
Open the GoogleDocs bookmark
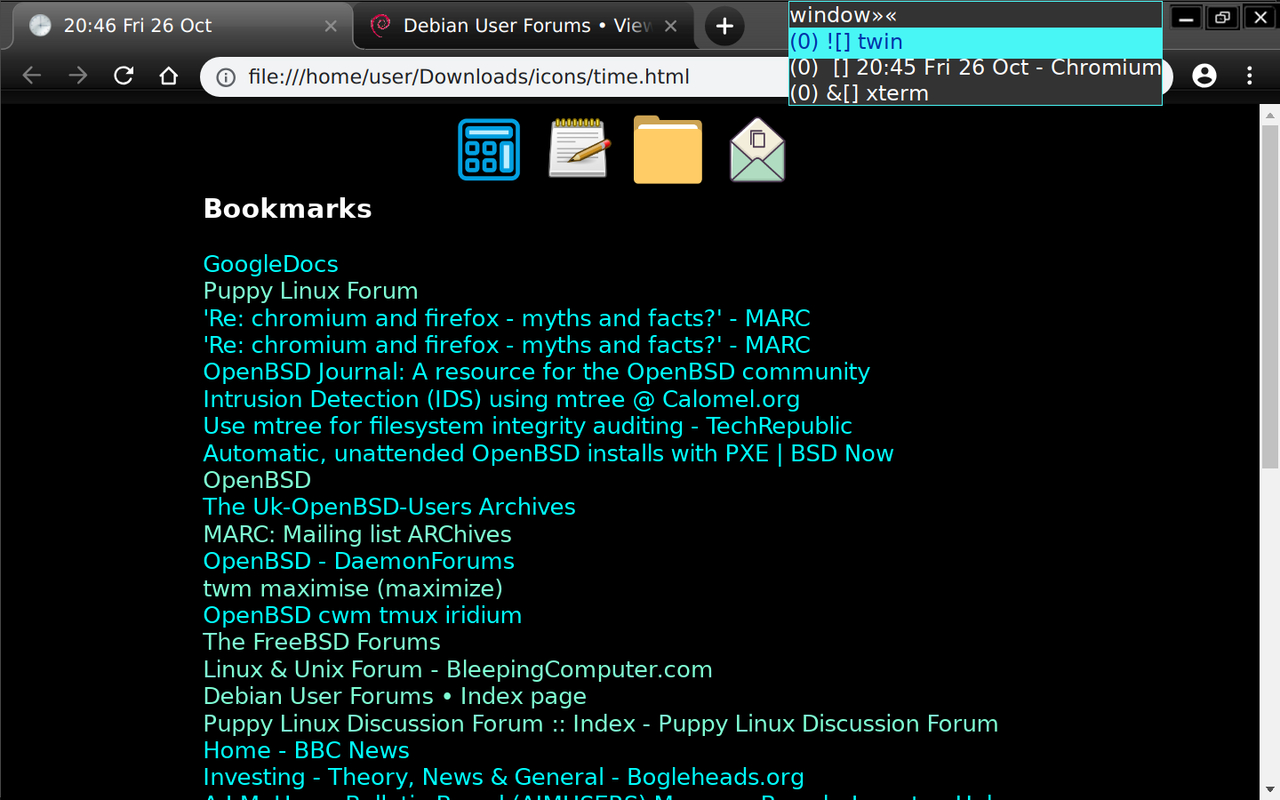click(271, 264)
